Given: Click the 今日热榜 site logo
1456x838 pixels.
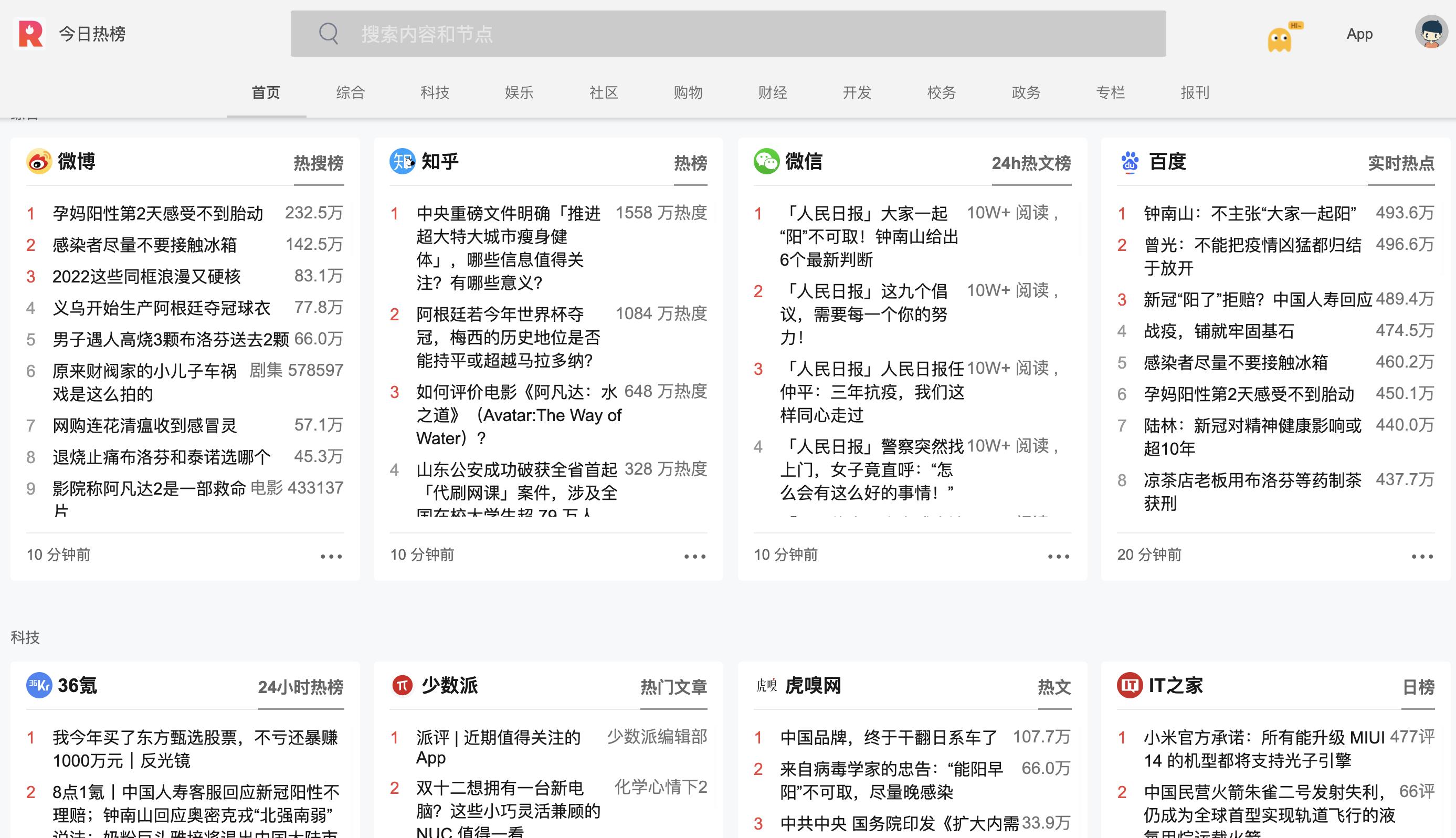Looking at the screenshot, I should [x=73, y=34].
